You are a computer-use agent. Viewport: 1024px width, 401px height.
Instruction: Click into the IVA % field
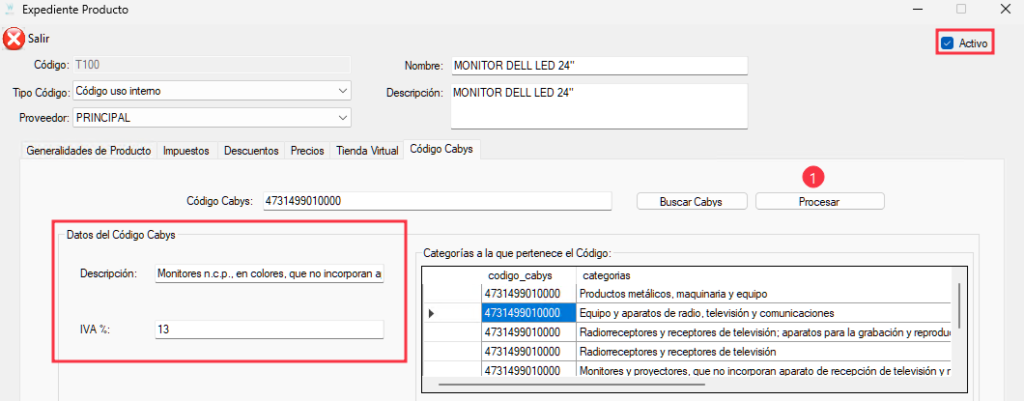pos(269,328)
